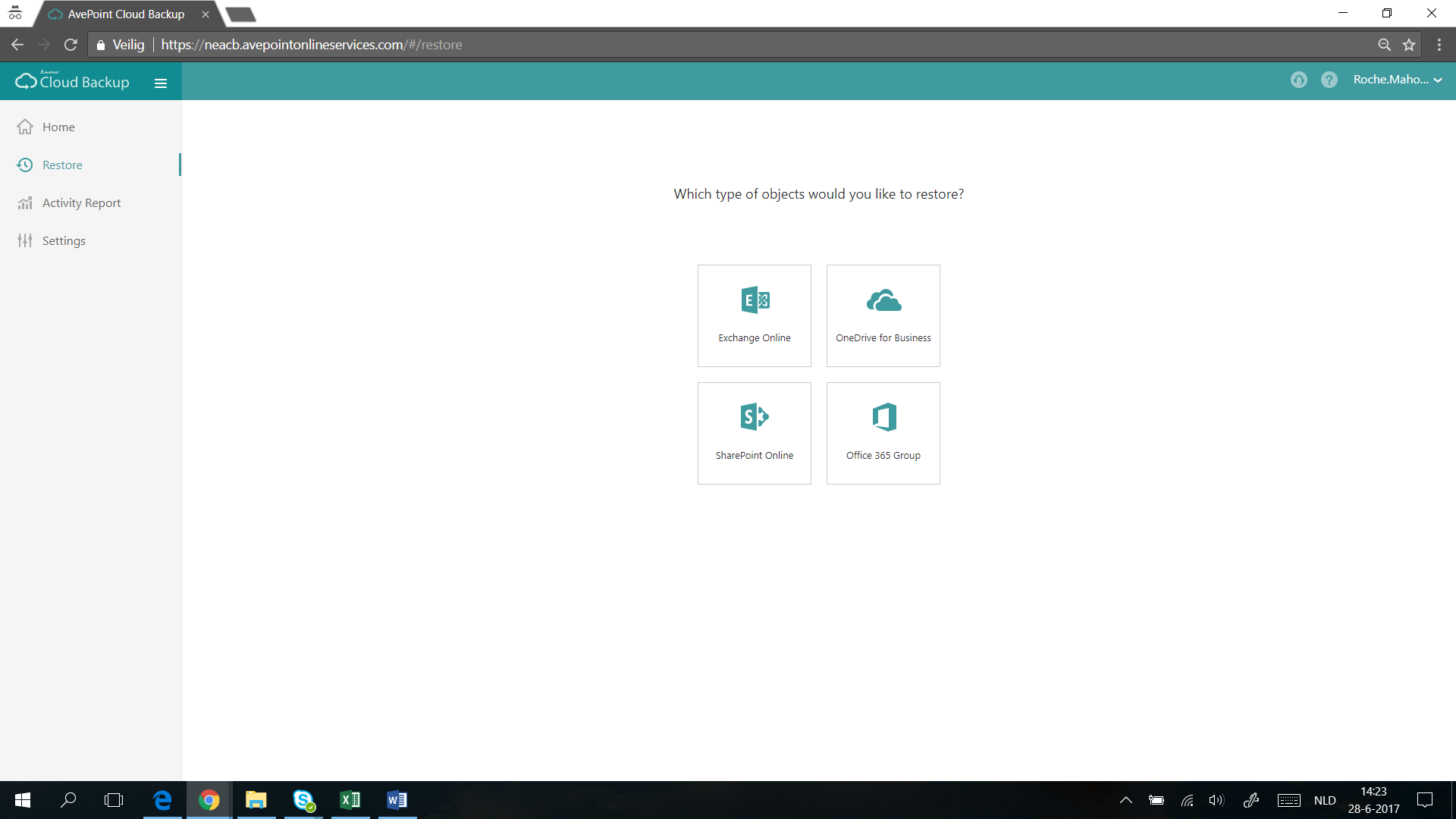Go to Home in the sidebar
The height and width of the screenshot is (819, 1456).
90,127
